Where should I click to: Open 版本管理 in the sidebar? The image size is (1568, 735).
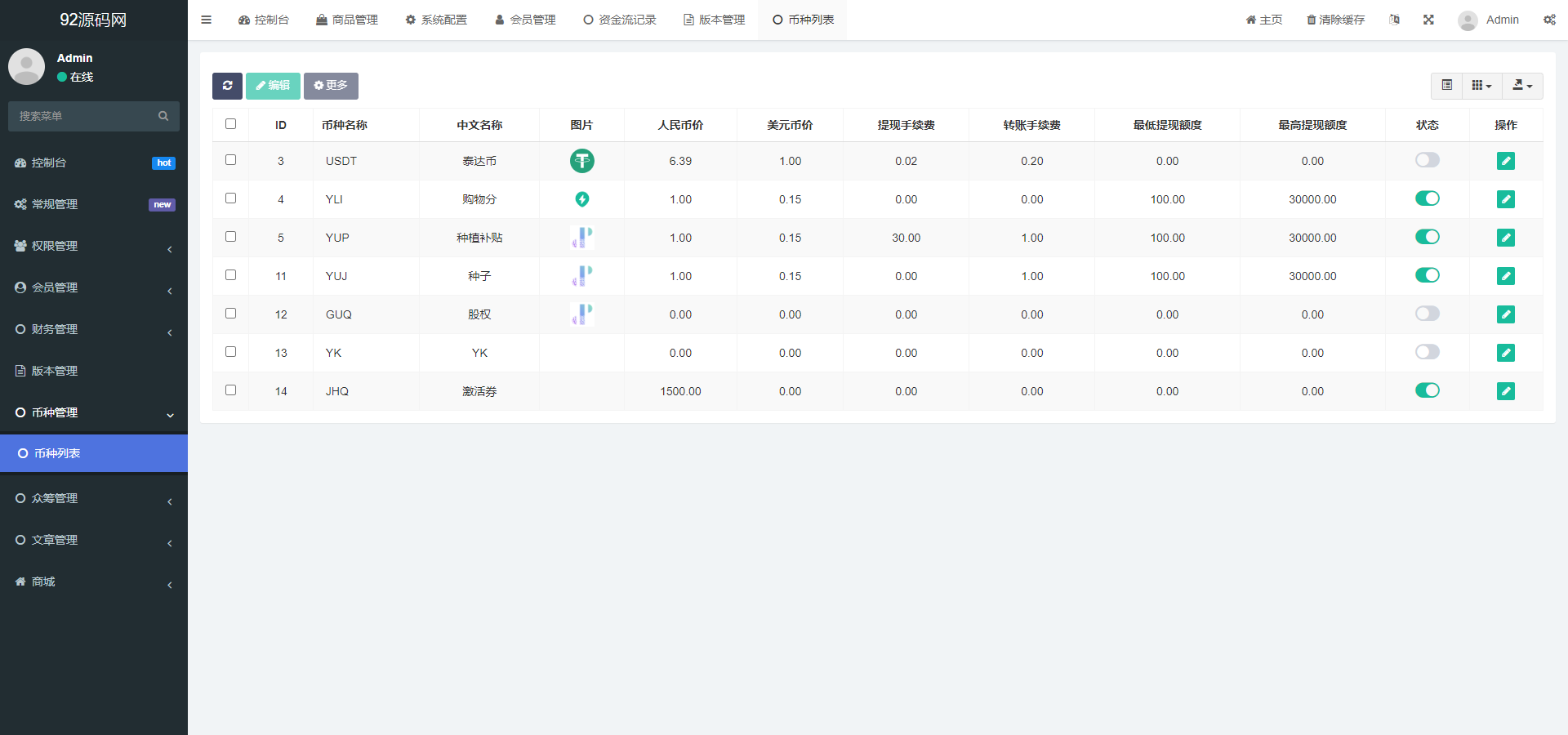[x=94, y=371]
